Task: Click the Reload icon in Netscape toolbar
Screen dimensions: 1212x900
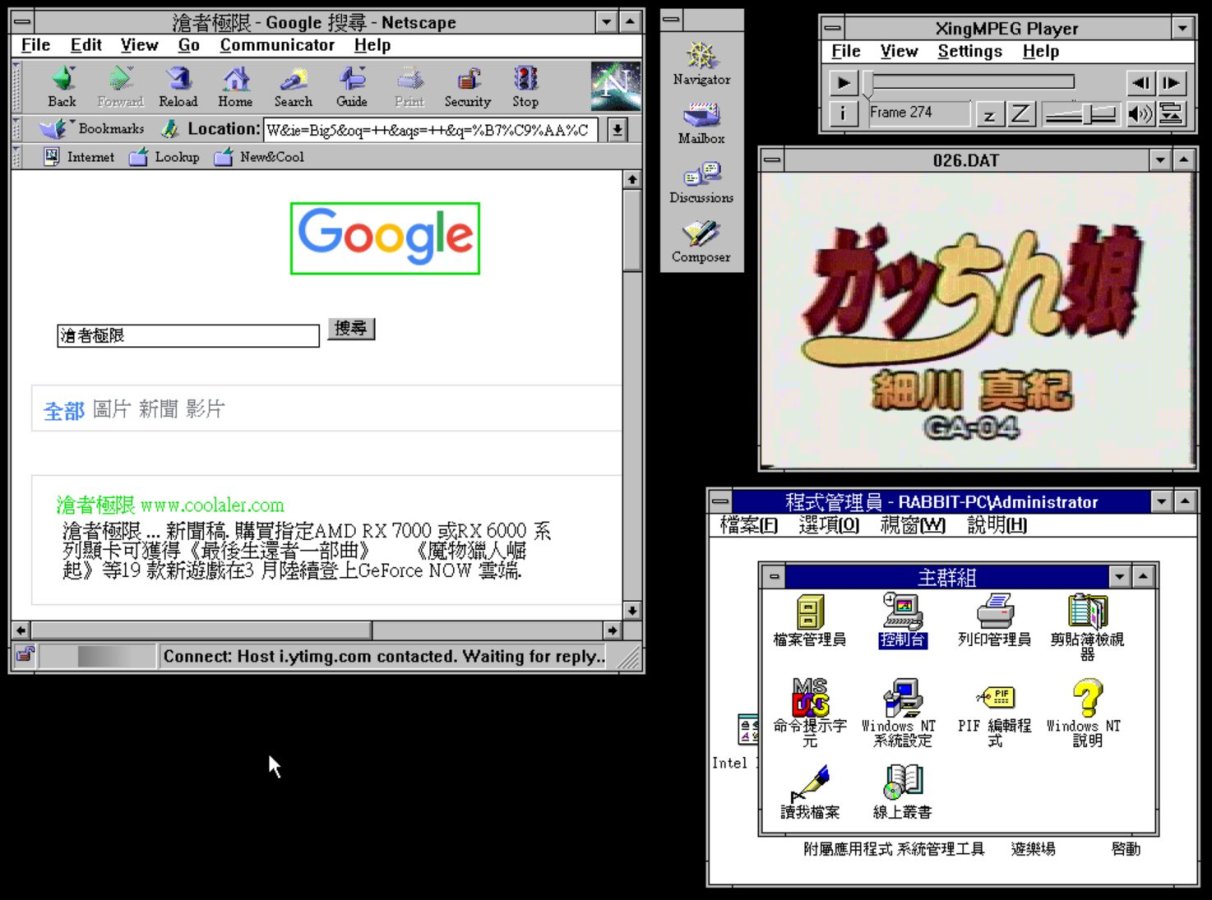Action: tap(178, 86)
